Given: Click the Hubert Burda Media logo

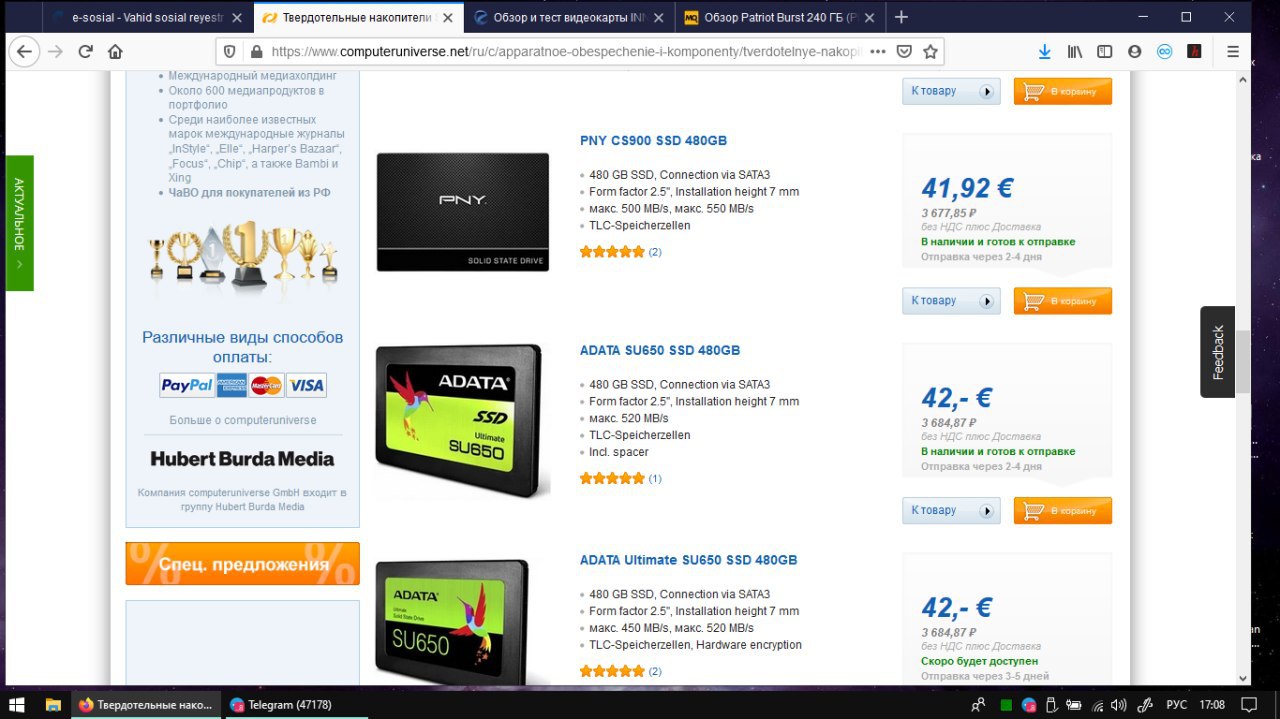Looking at the screenshot, I should coord(242,459).
